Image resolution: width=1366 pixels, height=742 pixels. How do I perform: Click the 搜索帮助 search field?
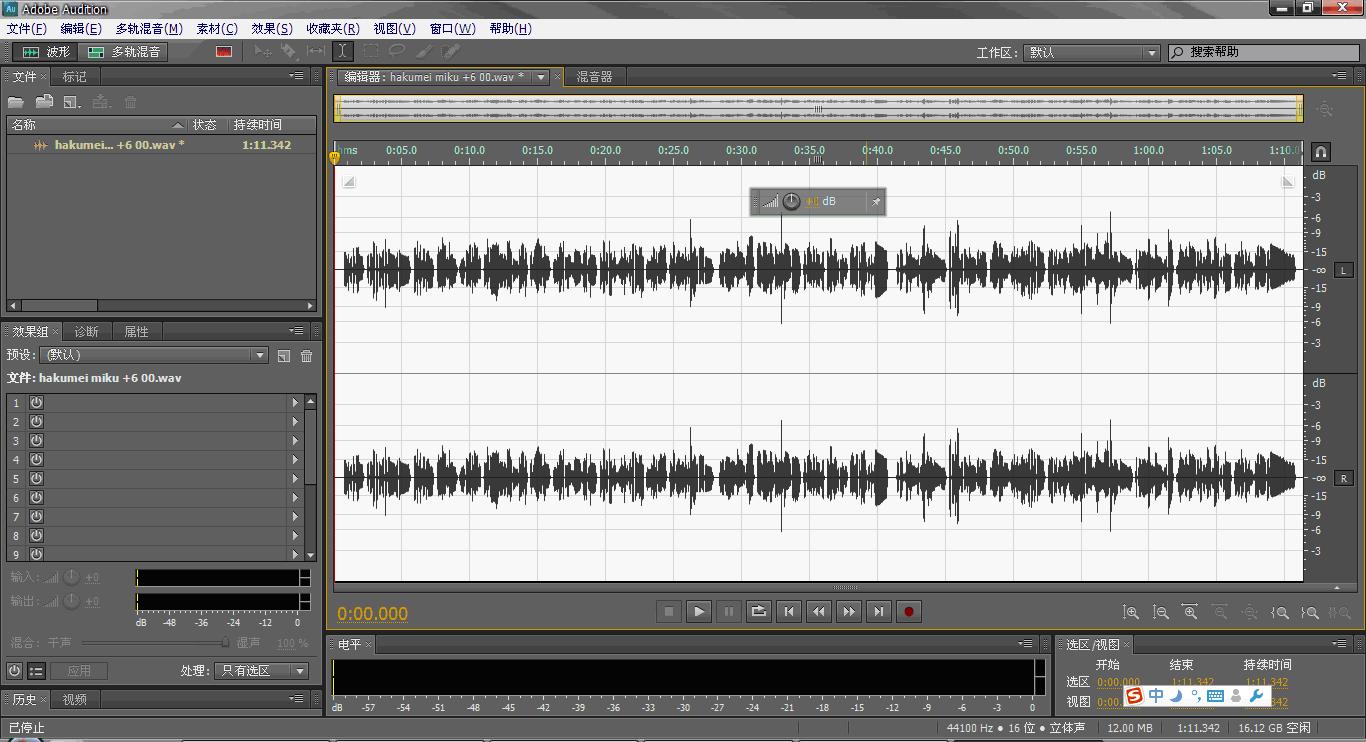tap(1267, 52)
